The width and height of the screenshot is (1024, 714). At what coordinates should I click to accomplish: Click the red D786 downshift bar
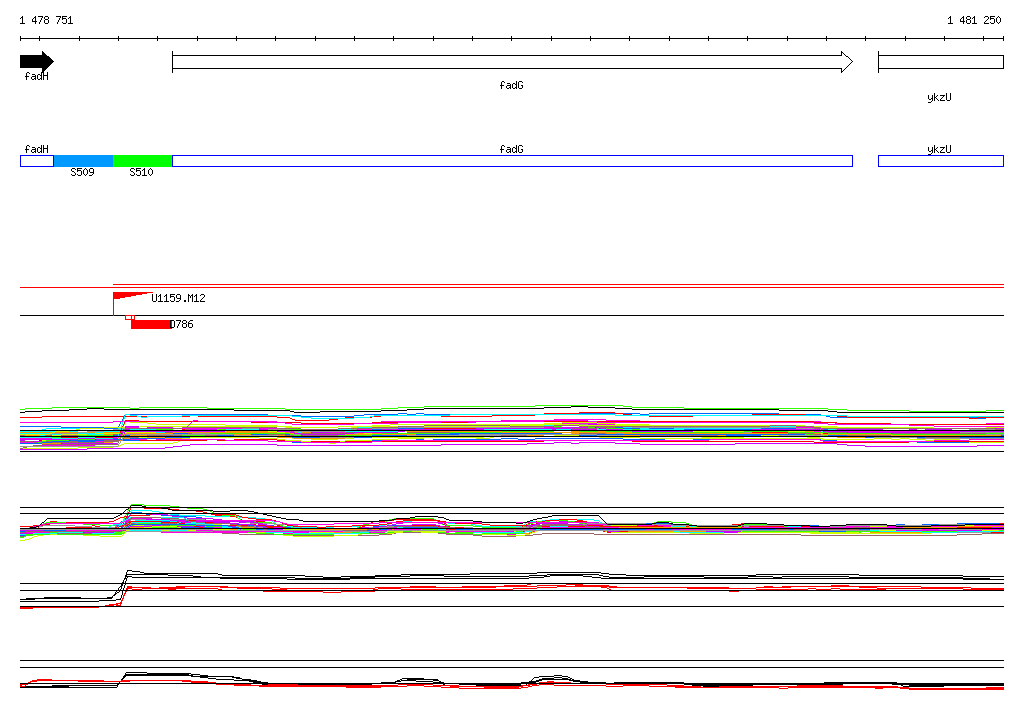(x=150, y=324)
